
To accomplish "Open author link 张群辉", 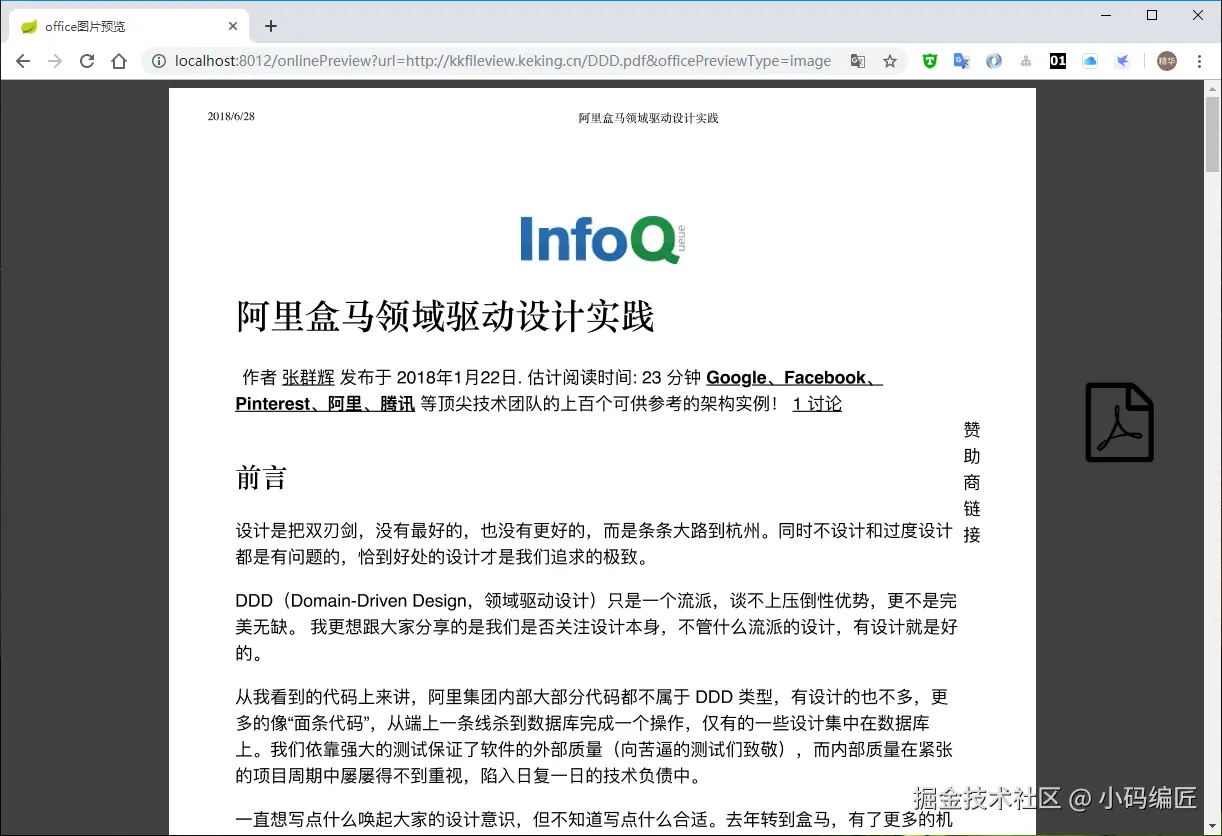I will [x=308, y=378].
